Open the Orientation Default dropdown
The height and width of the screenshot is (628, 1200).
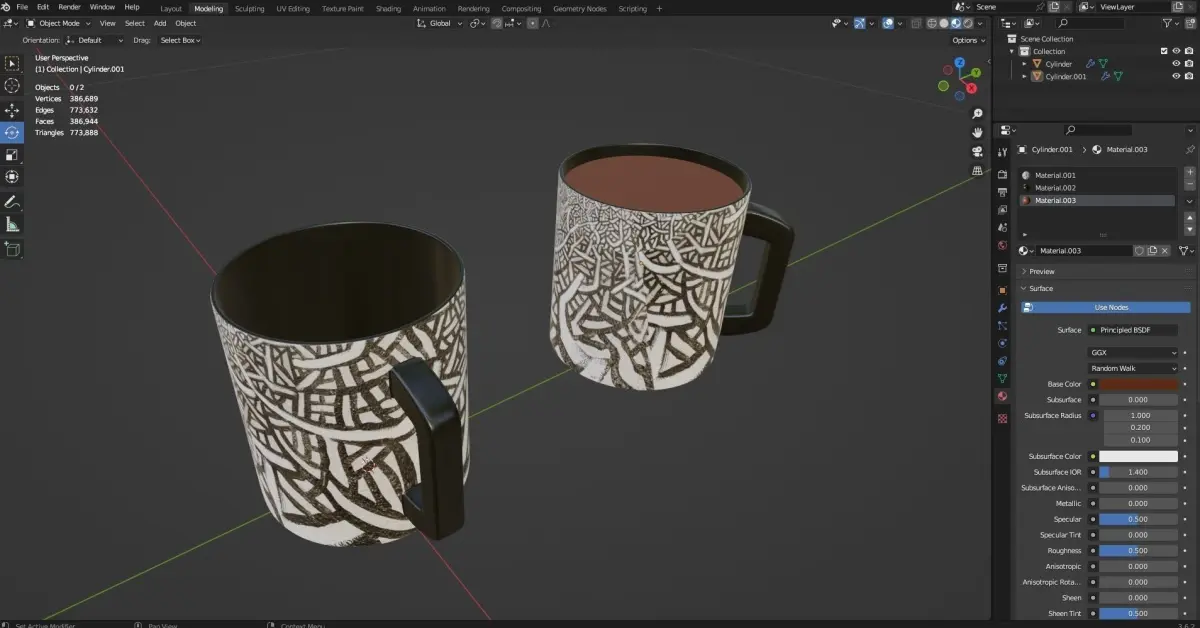(x=95, y=40)
